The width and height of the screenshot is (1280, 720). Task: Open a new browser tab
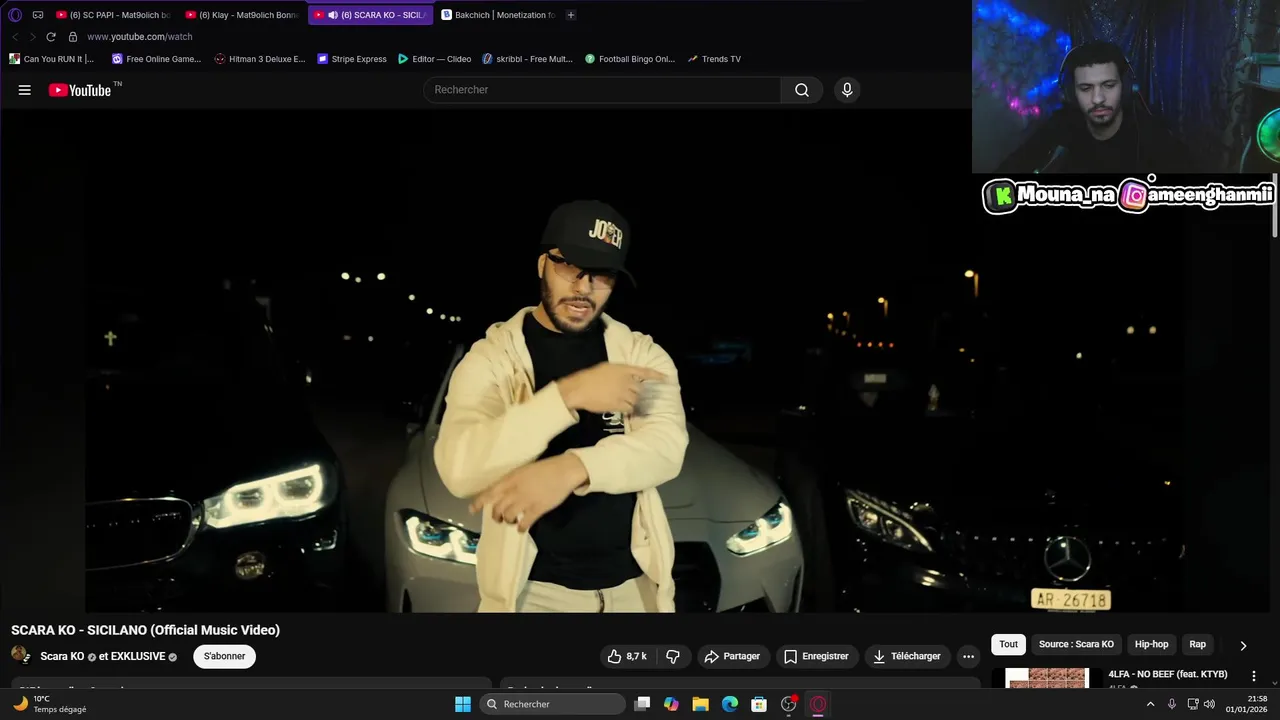pos(571,15)
